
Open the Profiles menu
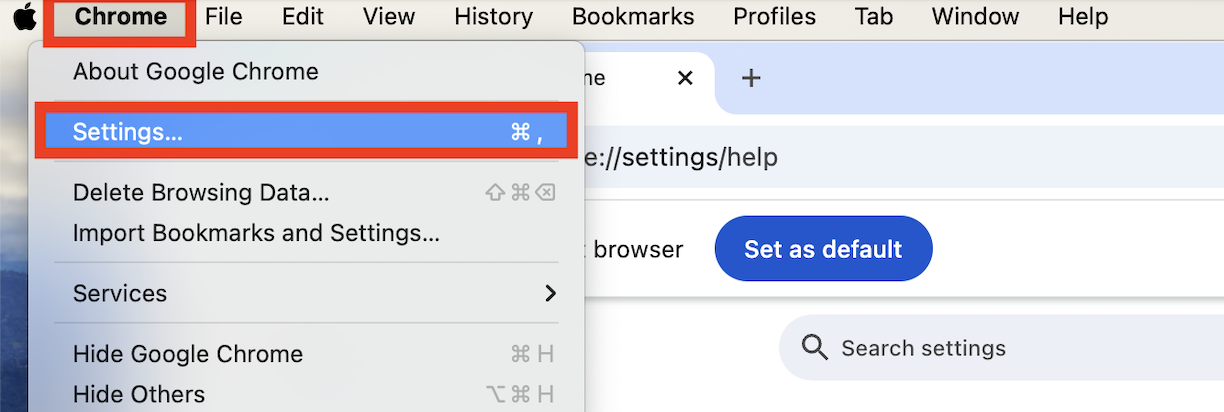click(774, 17)
